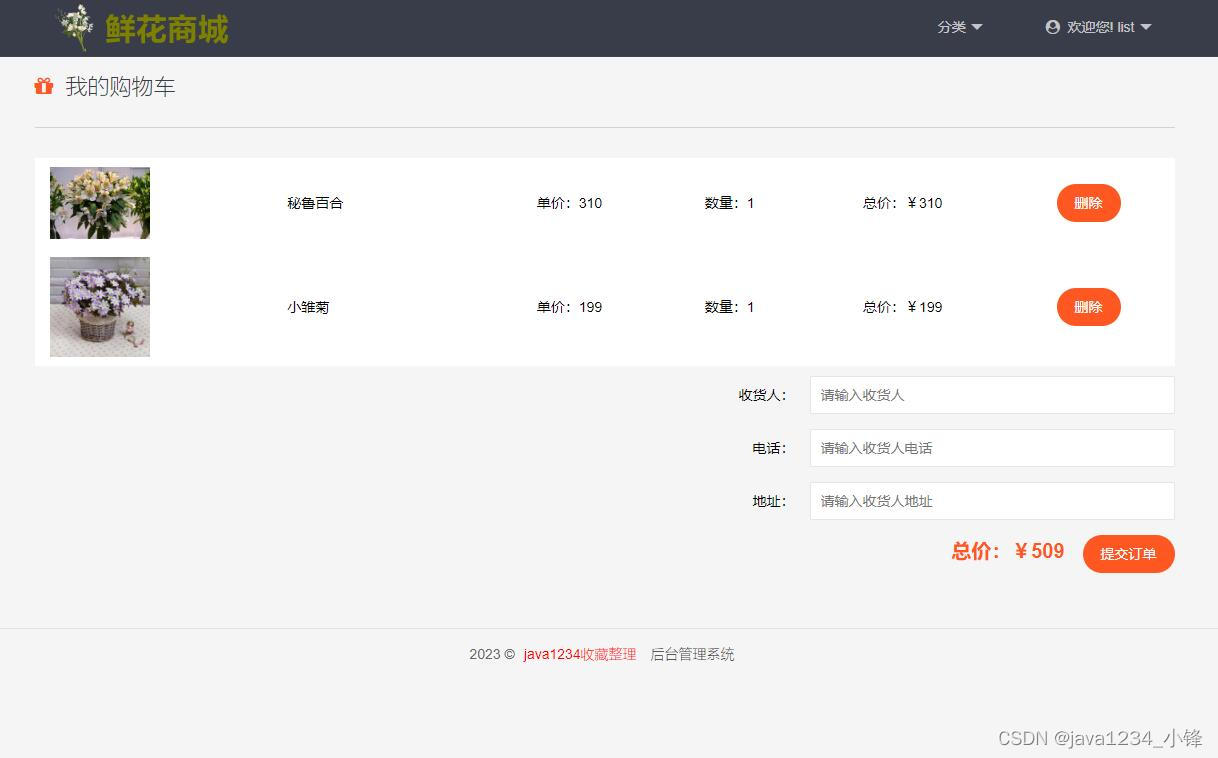Delete 小雏菊 from the cart
Image resolution: width=1218 pixels, height=758 pixels.
pyautogui.click(x=1088, y=307)
